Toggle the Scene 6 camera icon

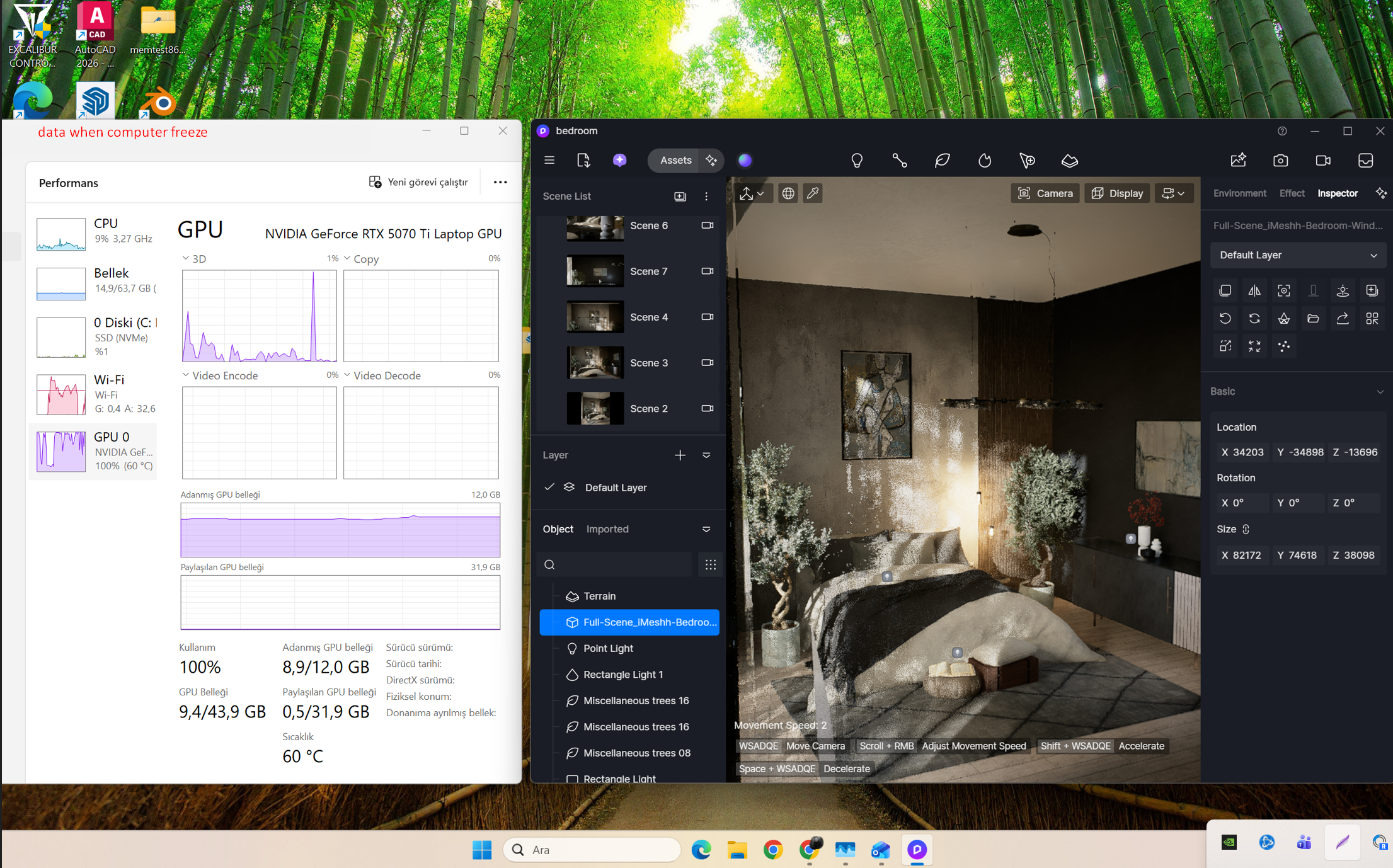pos(707,226)
